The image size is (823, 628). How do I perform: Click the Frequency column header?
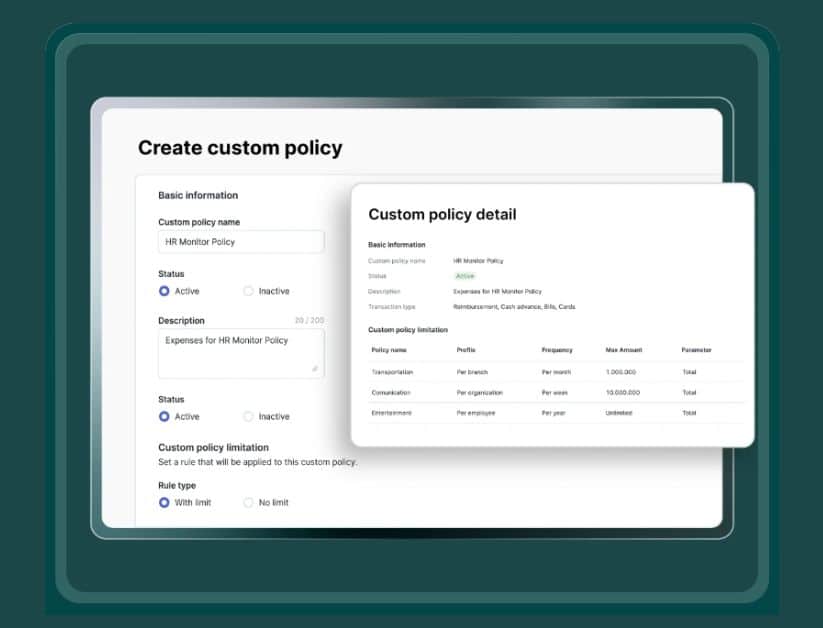(x=557, y=350)
